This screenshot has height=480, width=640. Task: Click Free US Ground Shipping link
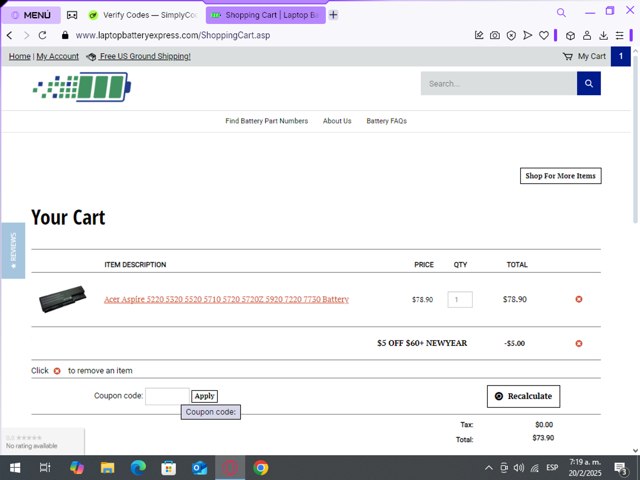click(x=145, y=56)
